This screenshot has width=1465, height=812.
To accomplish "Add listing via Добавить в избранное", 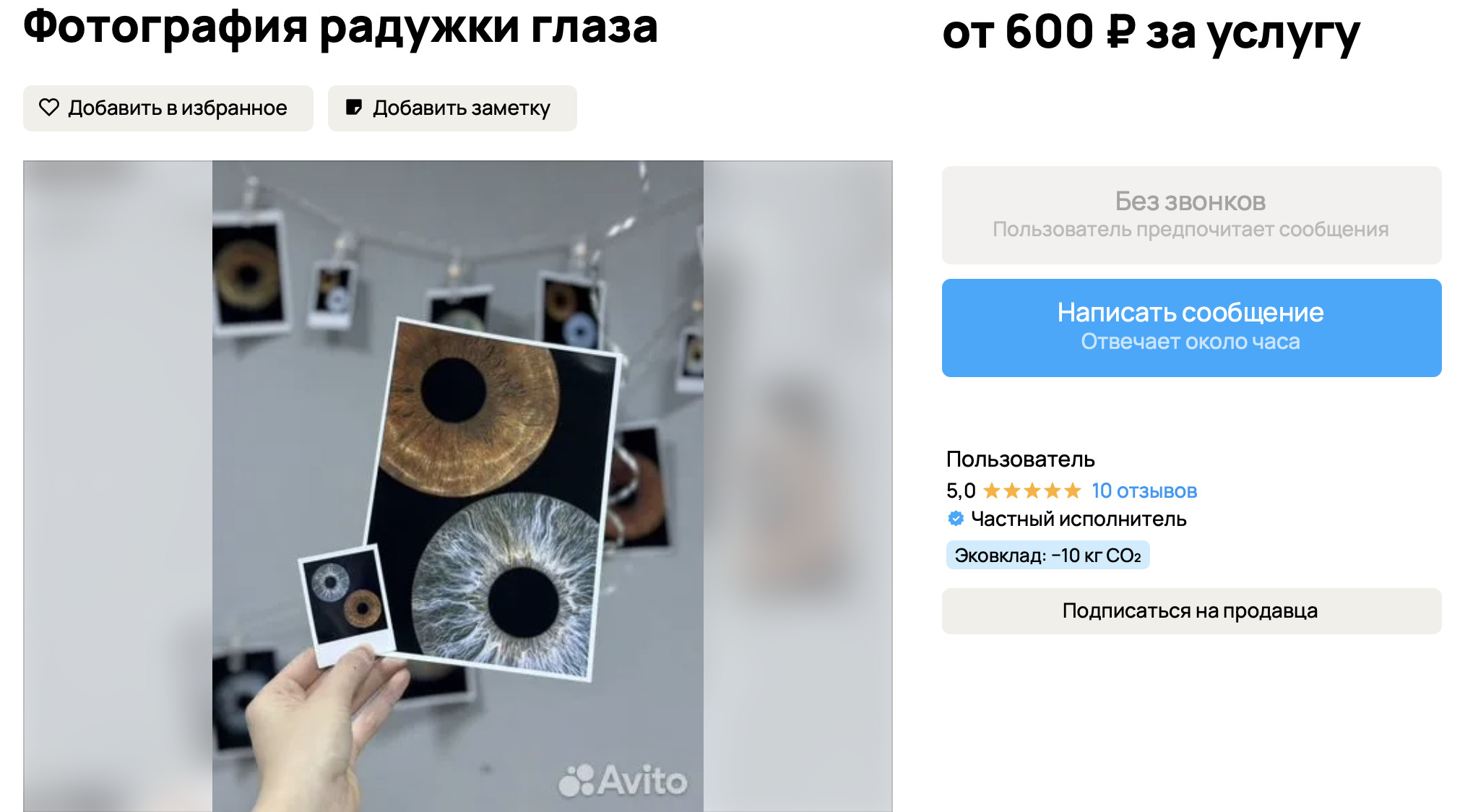I will coord(168,108).
